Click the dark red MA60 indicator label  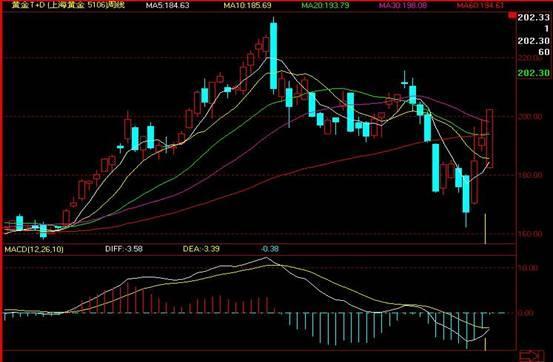480,5
